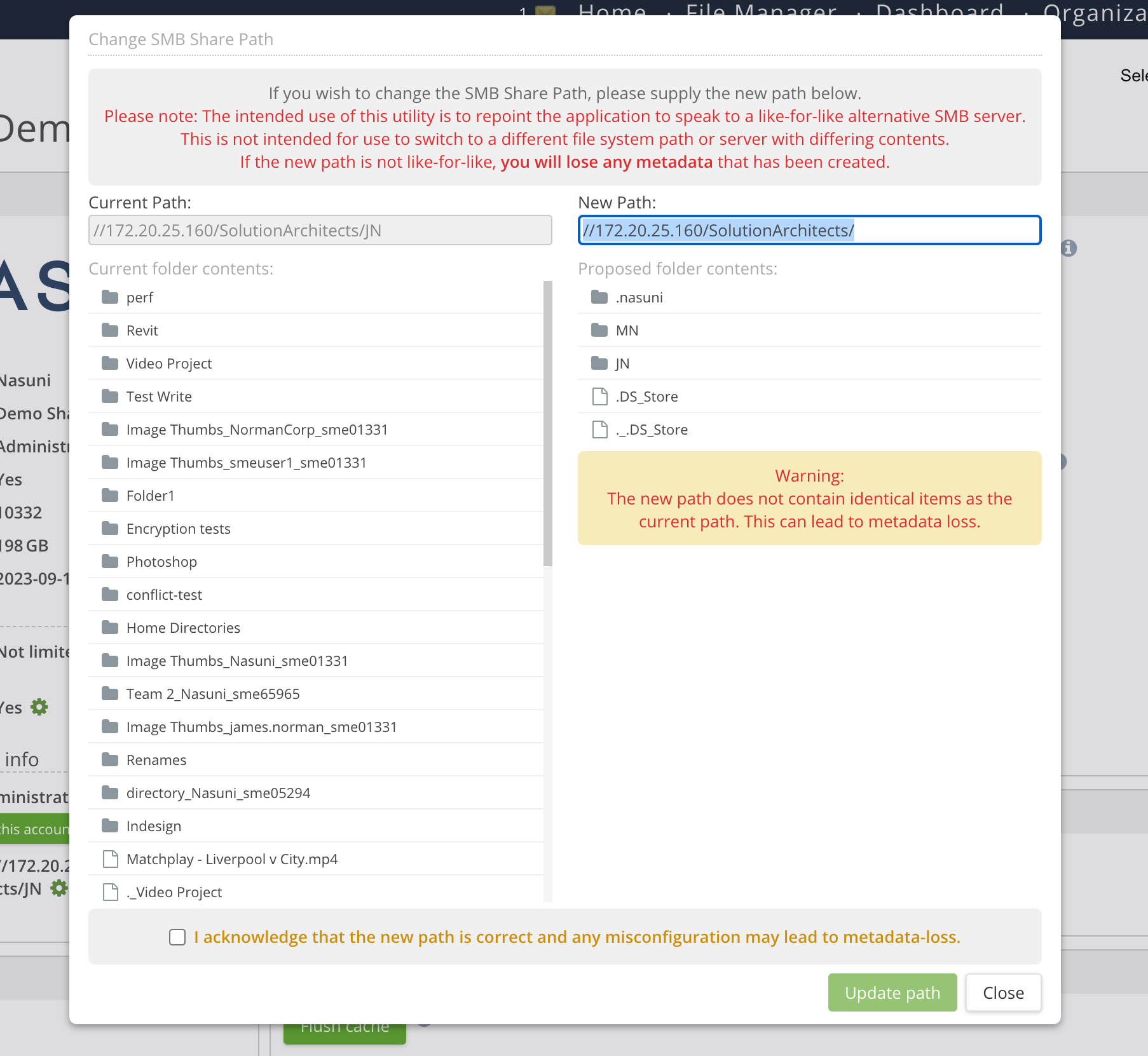Click the Close button in the dialog
The image size is (1148, 1056).
click(x=1003, y=992)
